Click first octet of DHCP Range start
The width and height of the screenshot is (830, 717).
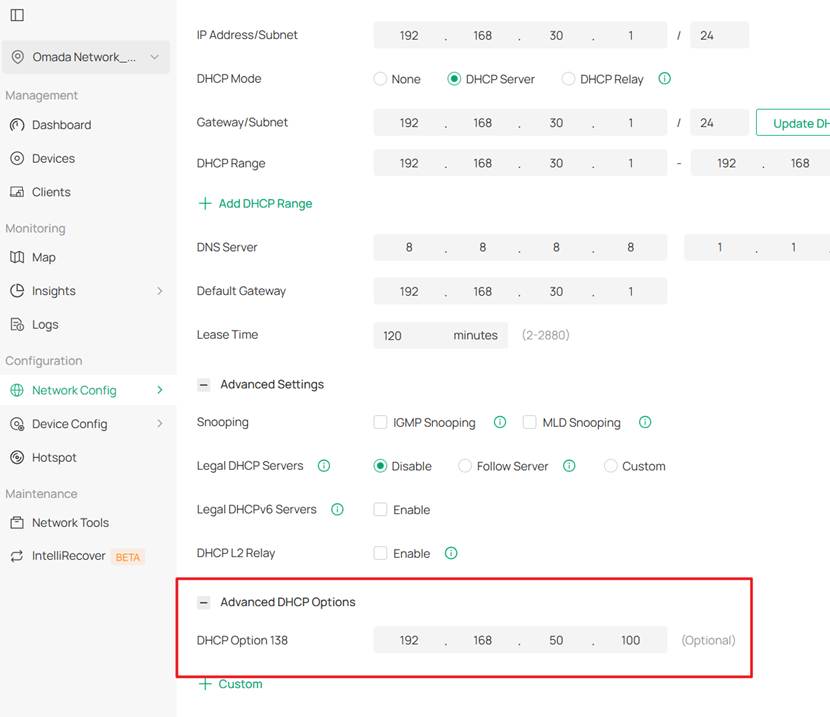click(x=409, y=163)
